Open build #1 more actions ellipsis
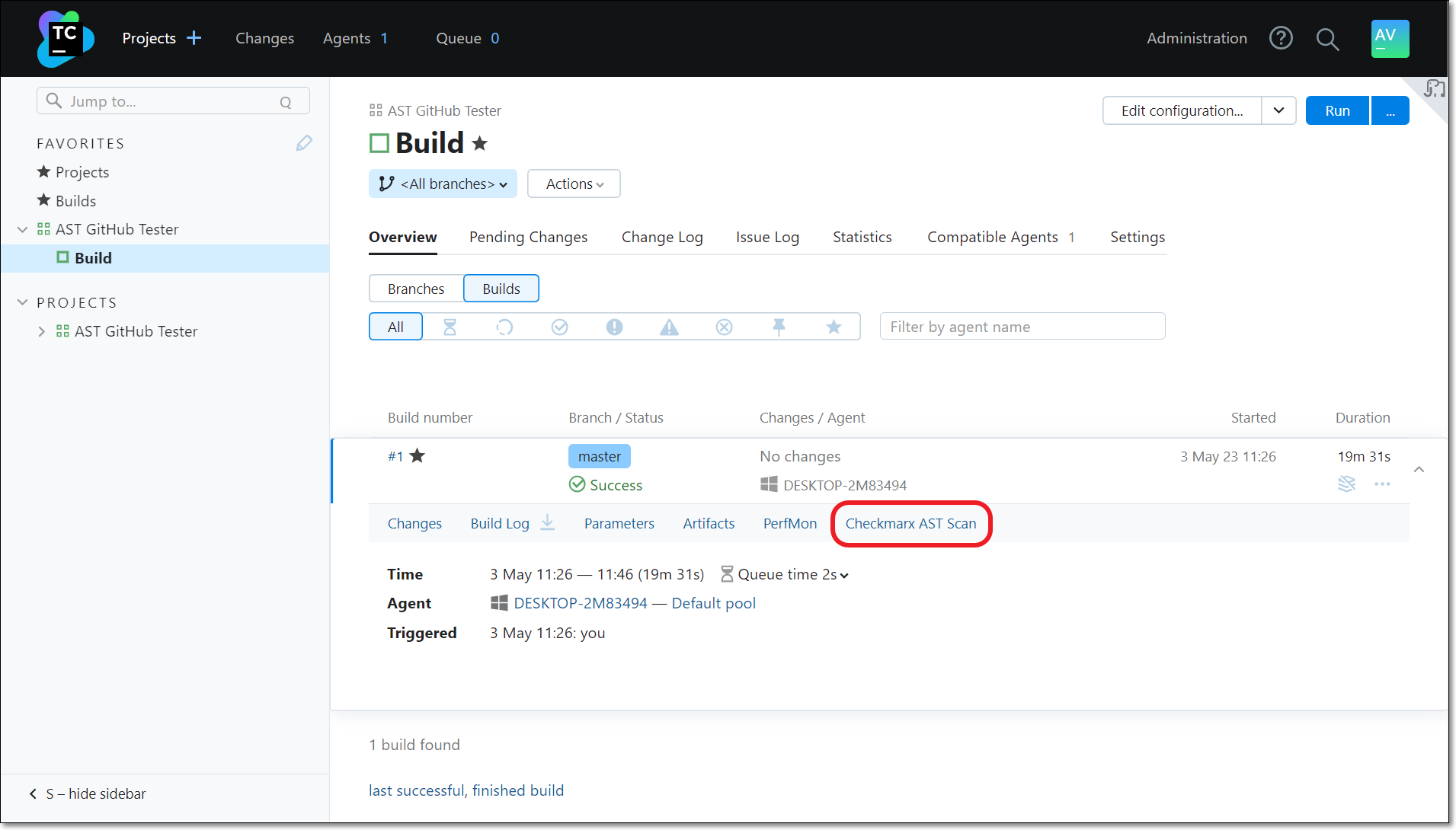Viewport: 1456px width, 830px height. (1382, 484)
